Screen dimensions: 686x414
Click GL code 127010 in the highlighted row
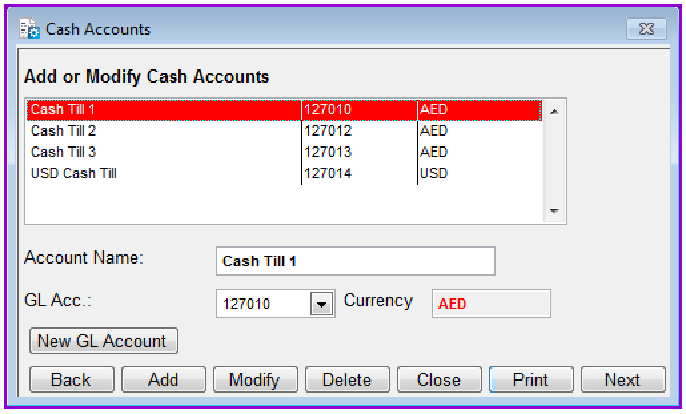click(x=328, y=109)
